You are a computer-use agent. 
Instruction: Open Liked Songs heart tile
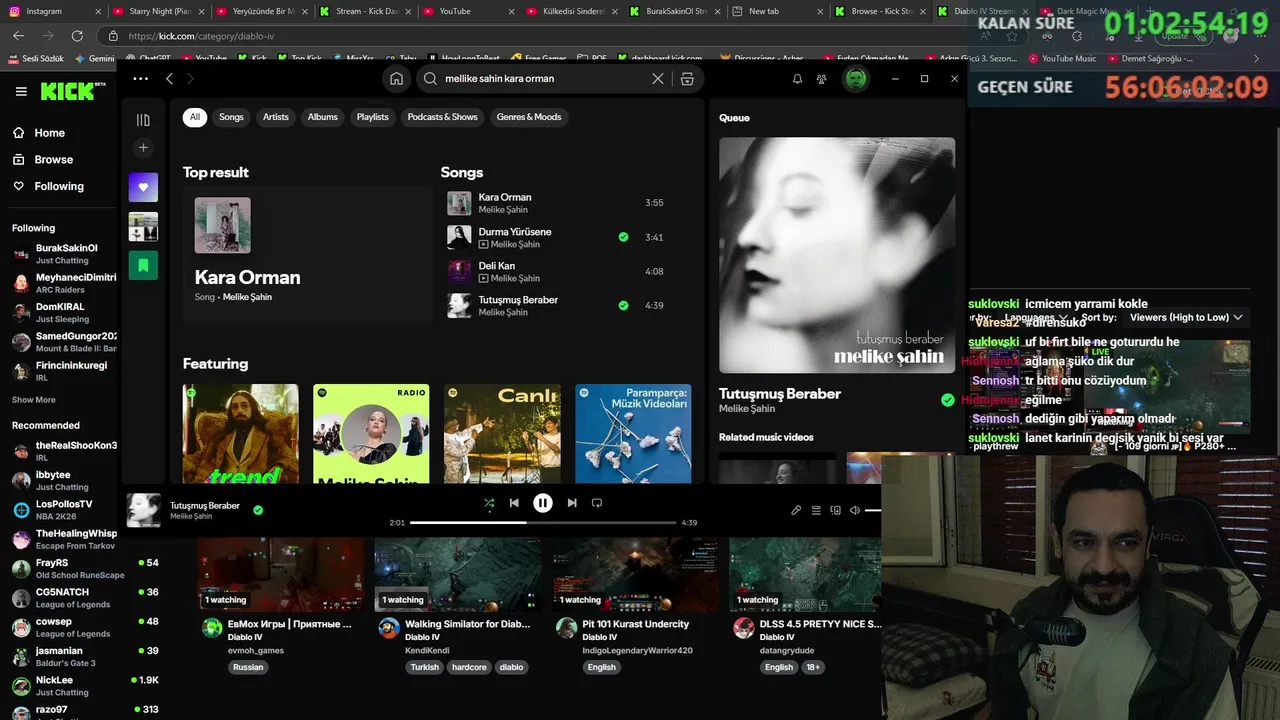[143, 187]
